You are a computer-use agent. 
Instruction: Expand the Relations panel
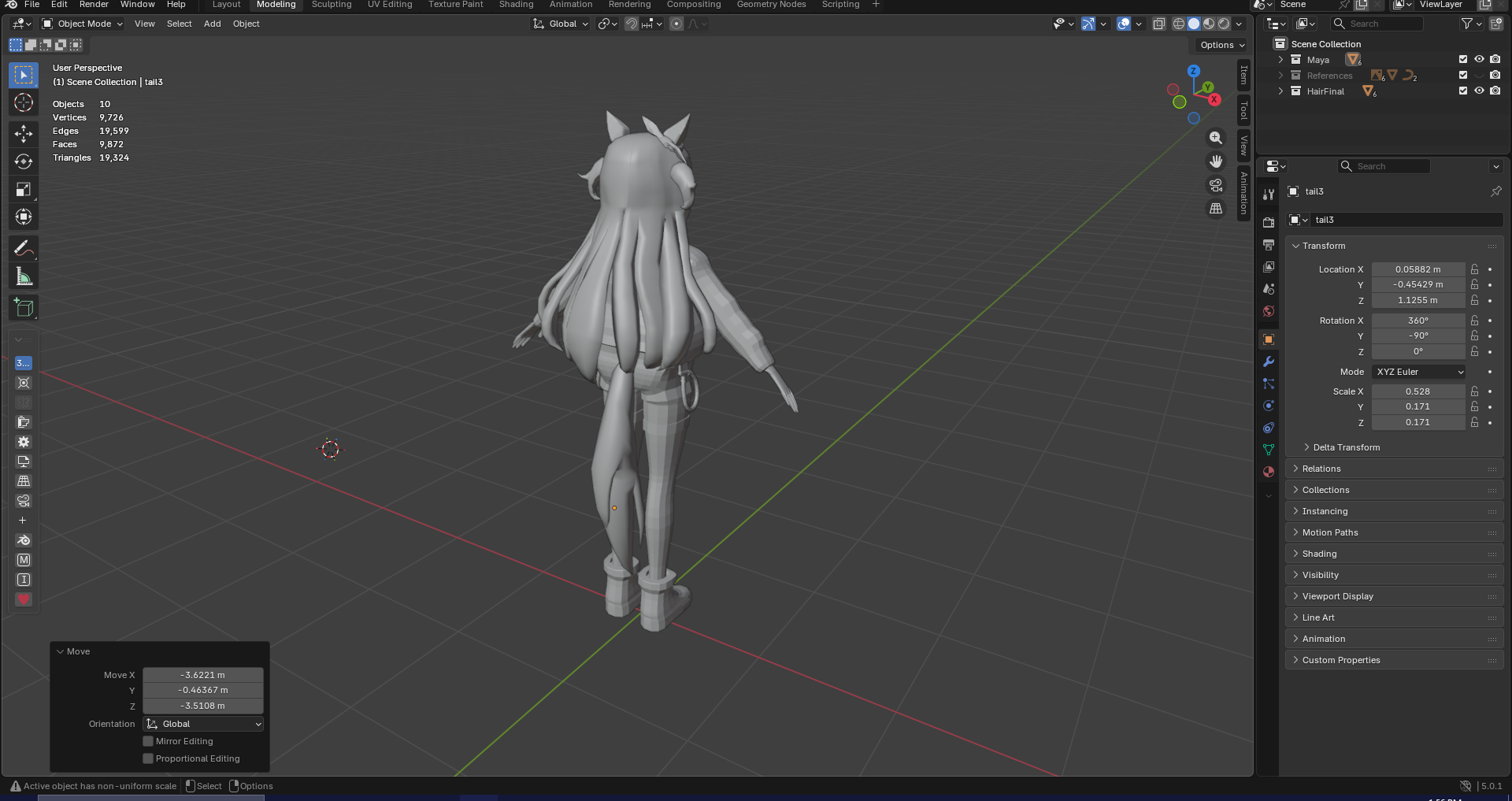point(1321,469)
